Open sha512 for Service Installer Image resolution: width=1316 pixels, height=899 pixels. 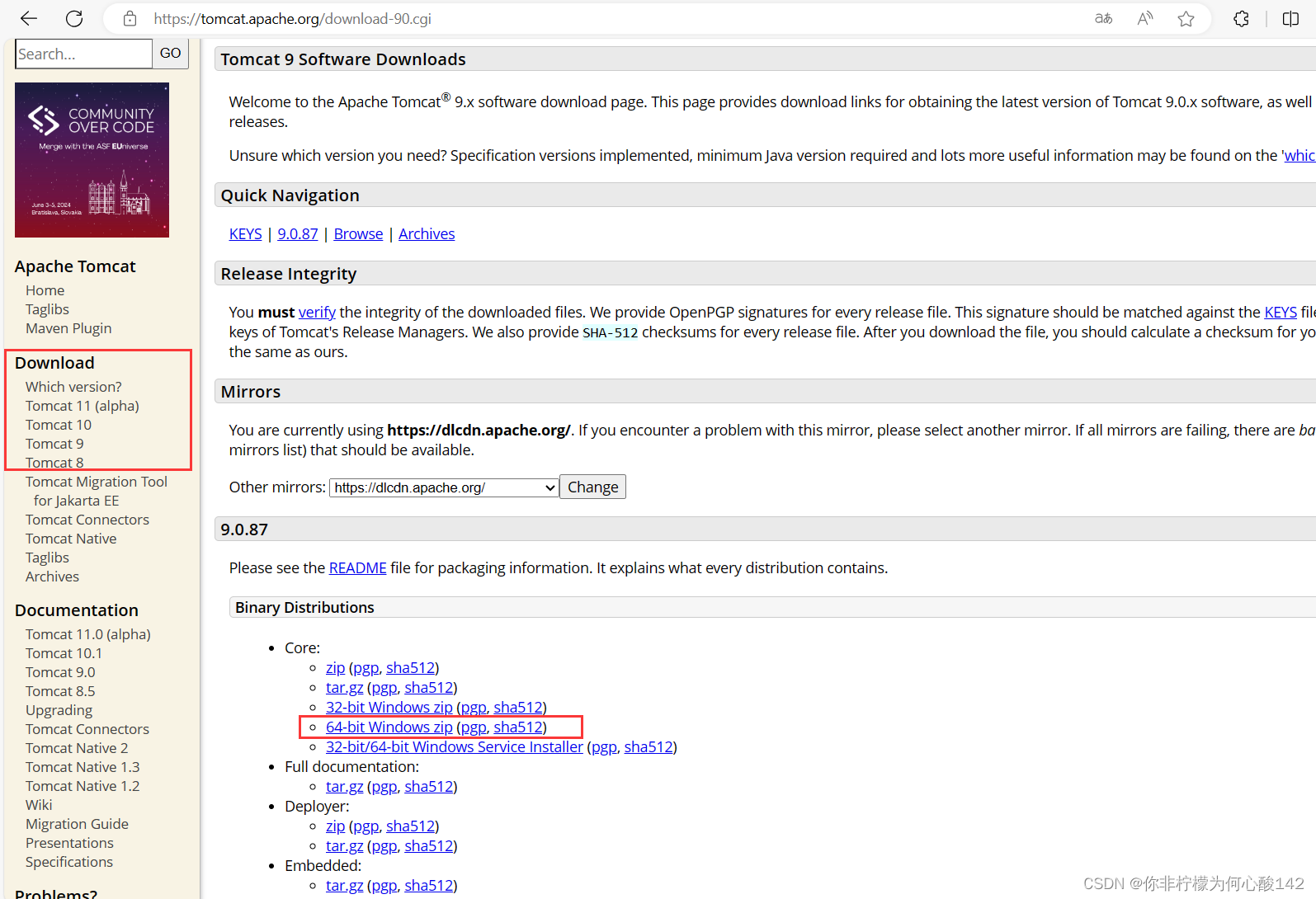coord(649,747)
